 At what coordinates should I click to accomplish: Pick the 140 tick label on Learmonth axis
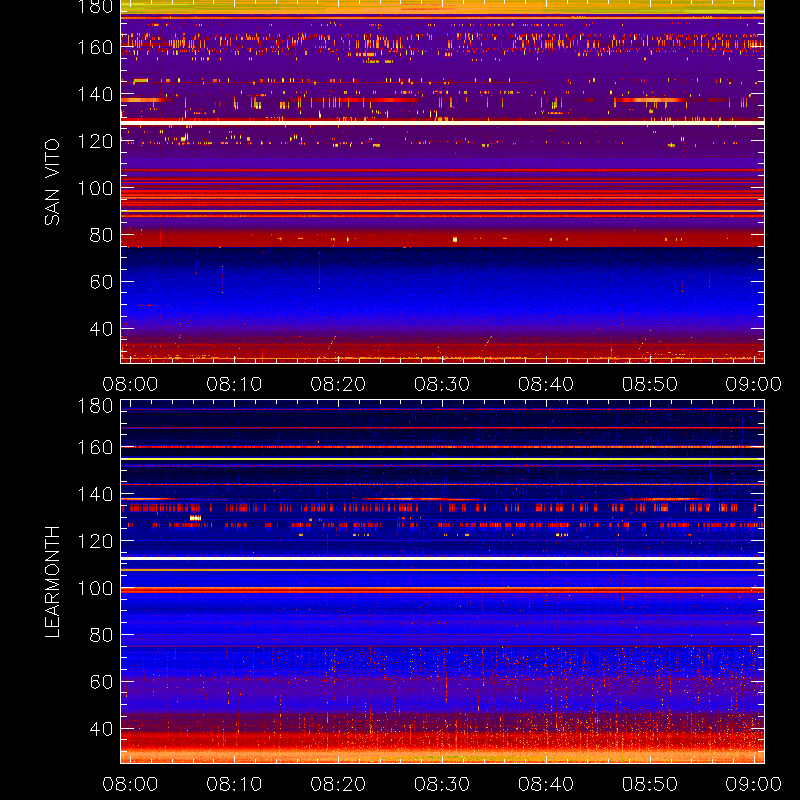95,494
